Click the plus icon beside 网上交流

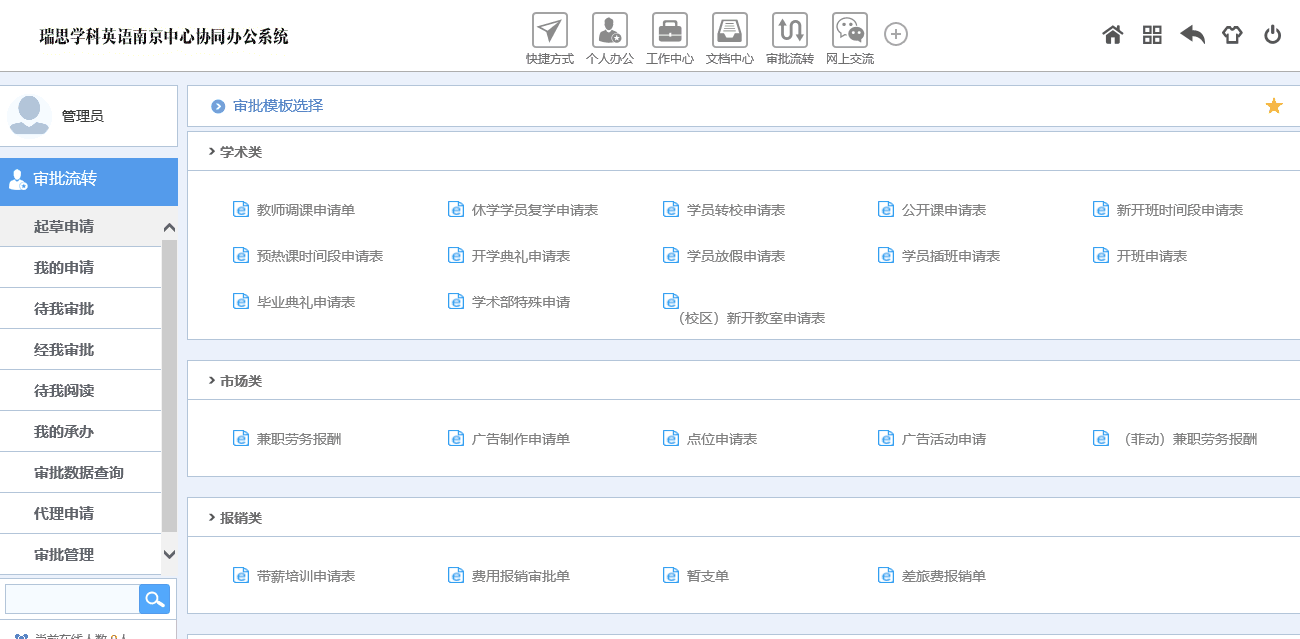coord(895,33)
